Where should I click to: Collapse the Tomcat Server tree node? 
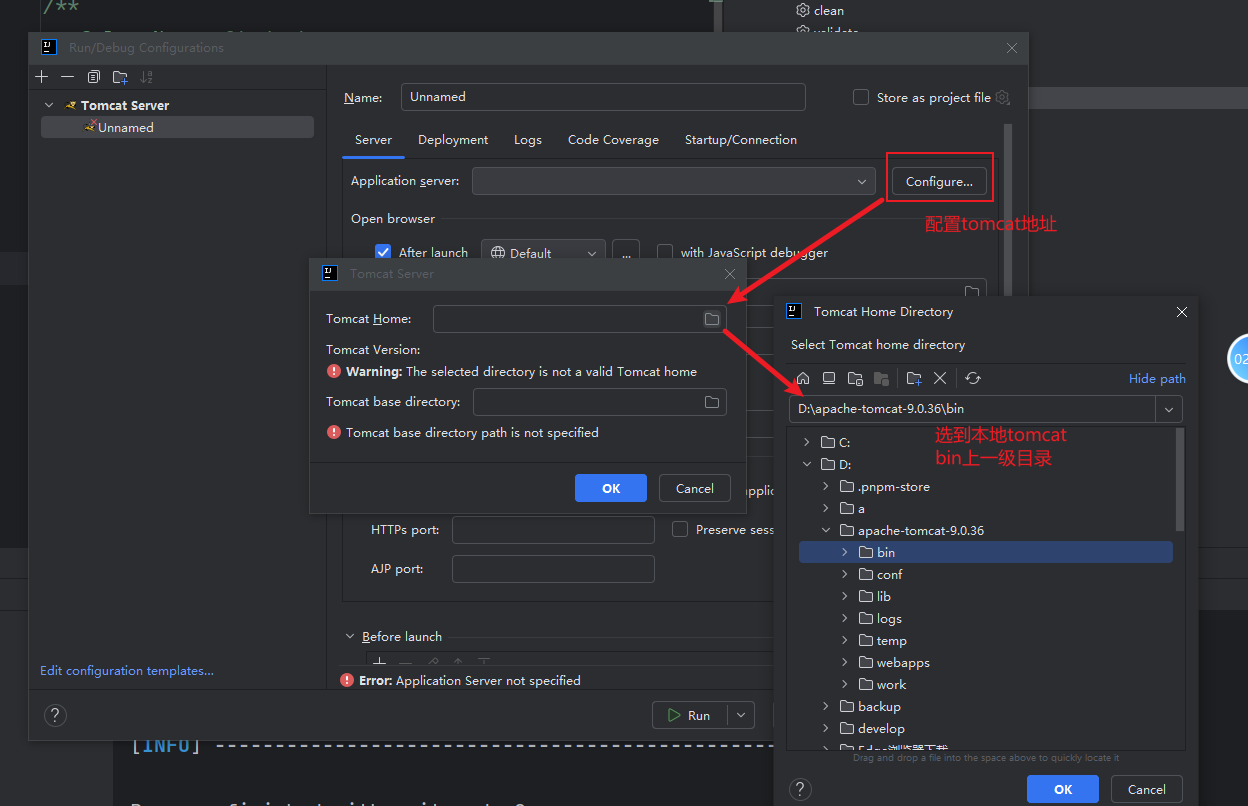(x=49, y=105)
